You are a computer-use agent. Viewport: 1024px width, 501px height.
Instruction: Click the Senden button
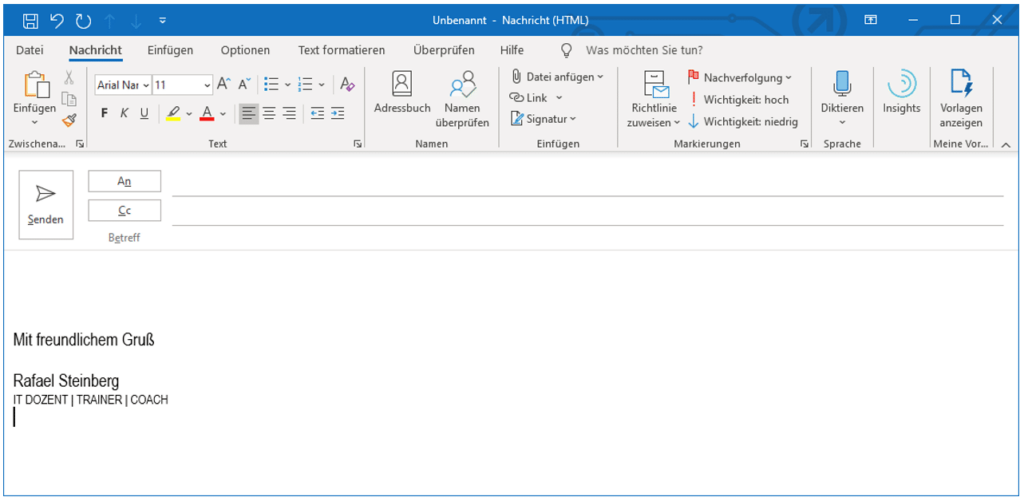[46, 205]
